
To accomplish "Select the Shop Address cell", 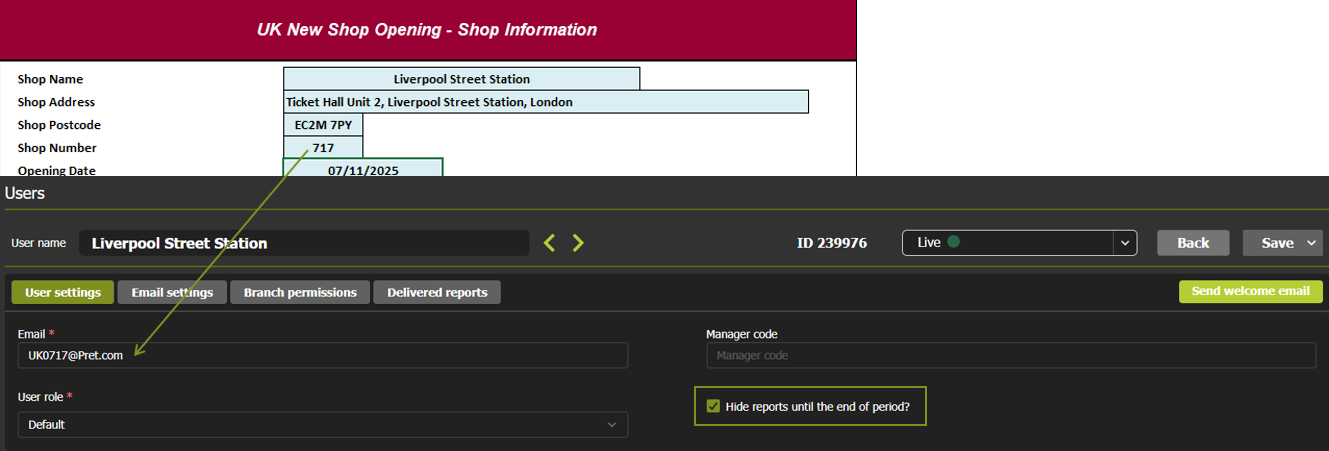I will click(546, 102).
